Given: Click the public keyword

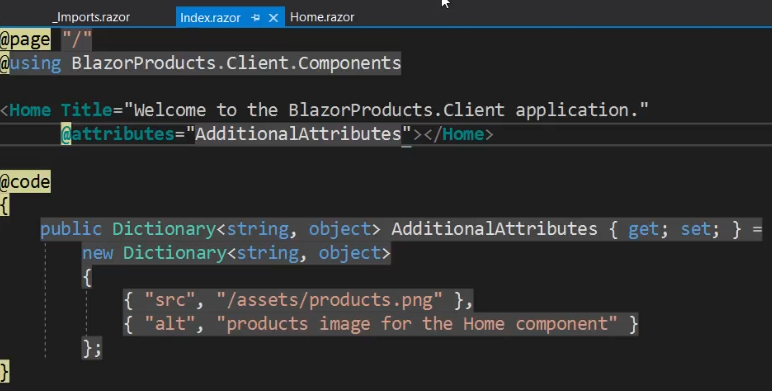Looking at the screenshot, I should tap(71, 229).
